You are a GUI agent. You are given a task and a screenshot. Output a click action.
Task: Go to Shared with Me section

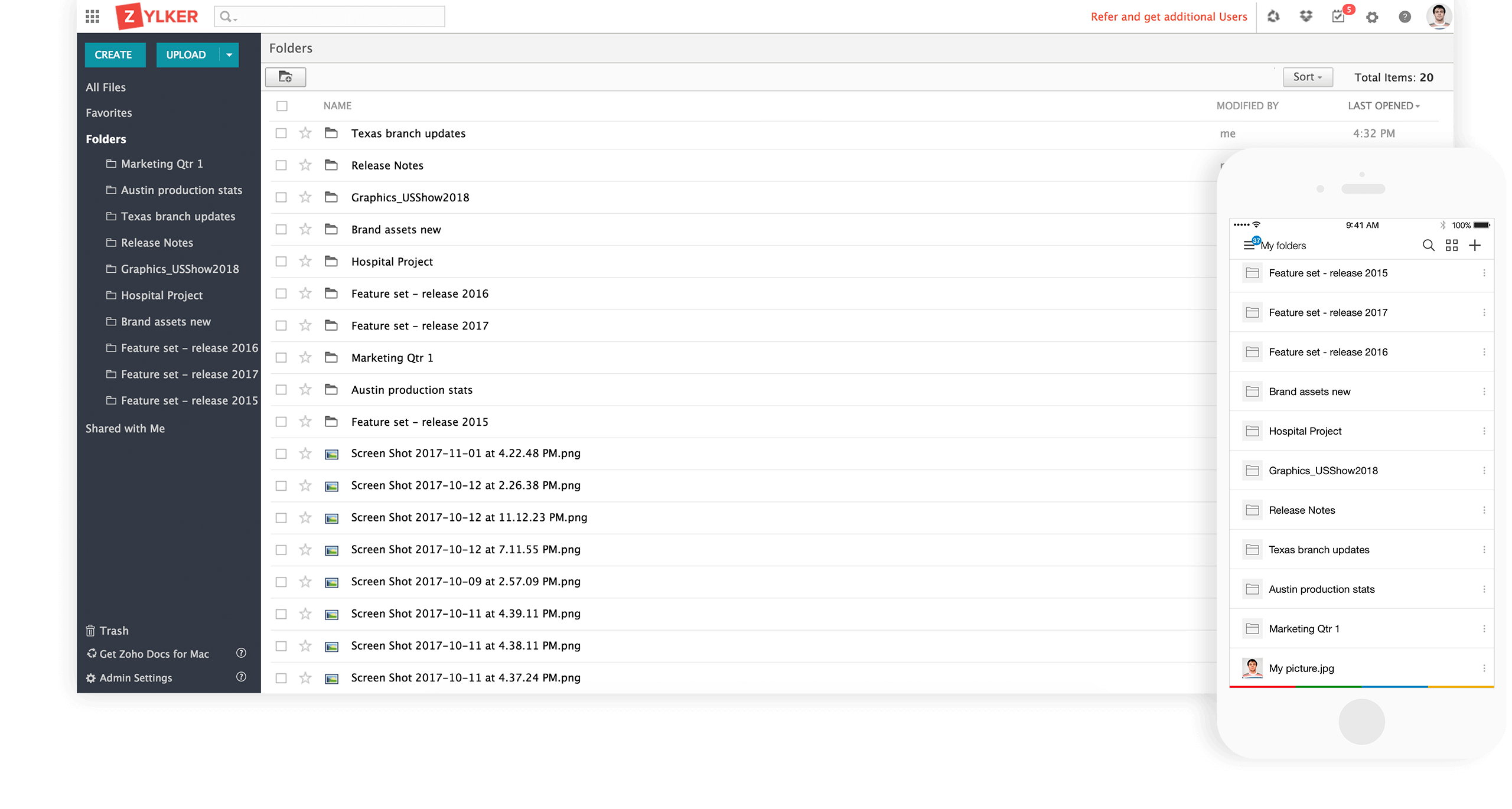(x=125, y=428)
